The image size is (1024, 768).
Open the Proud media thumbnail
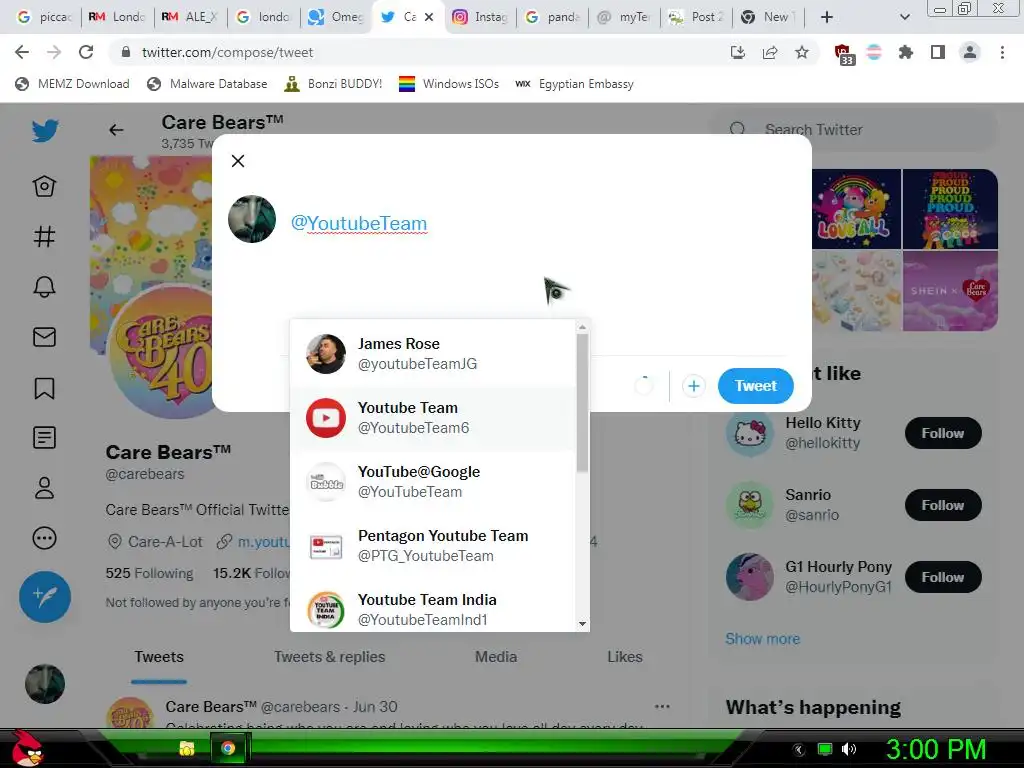(950, 209)
